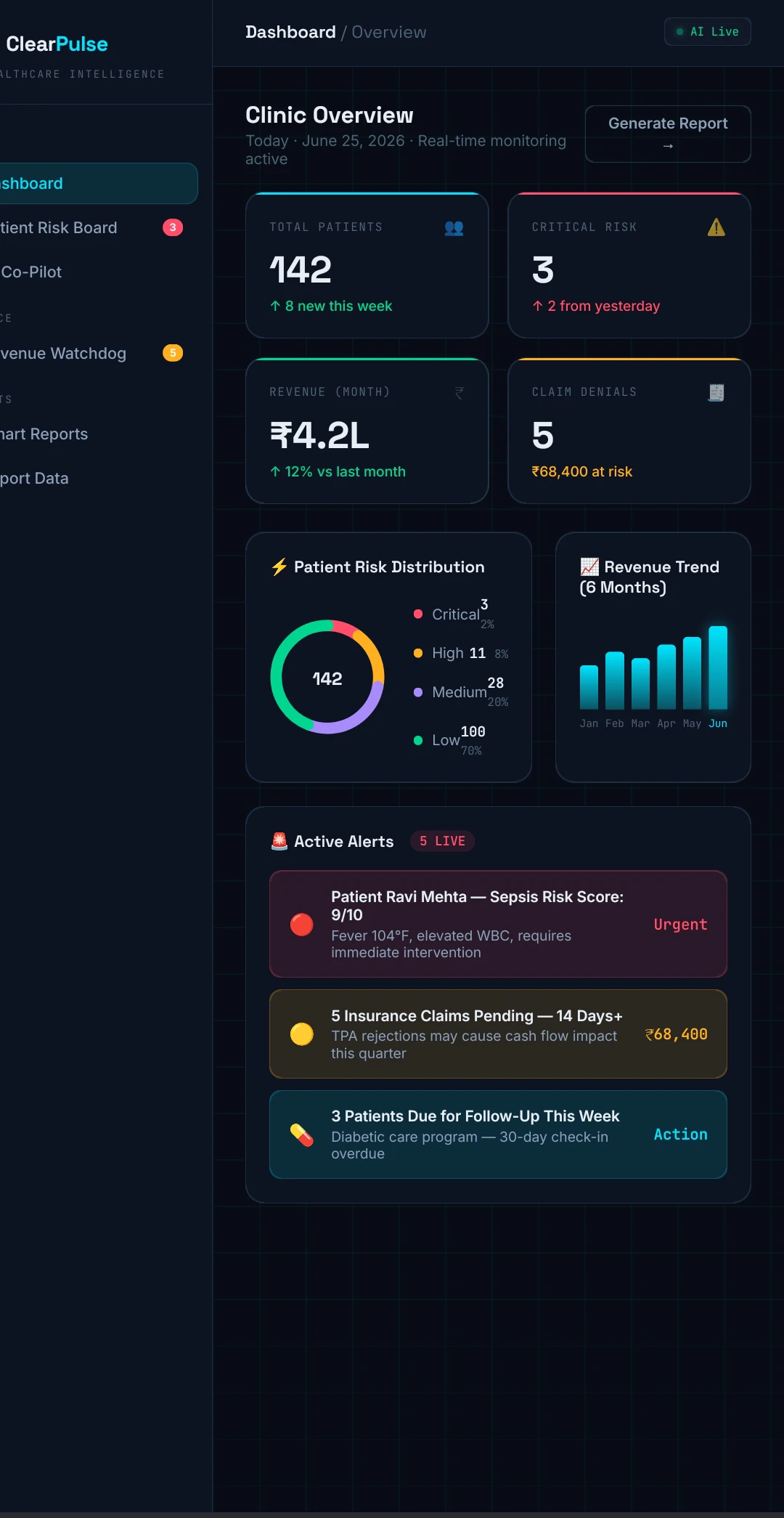
Task: Open the Revenue (Month) card
Action: 367,431
